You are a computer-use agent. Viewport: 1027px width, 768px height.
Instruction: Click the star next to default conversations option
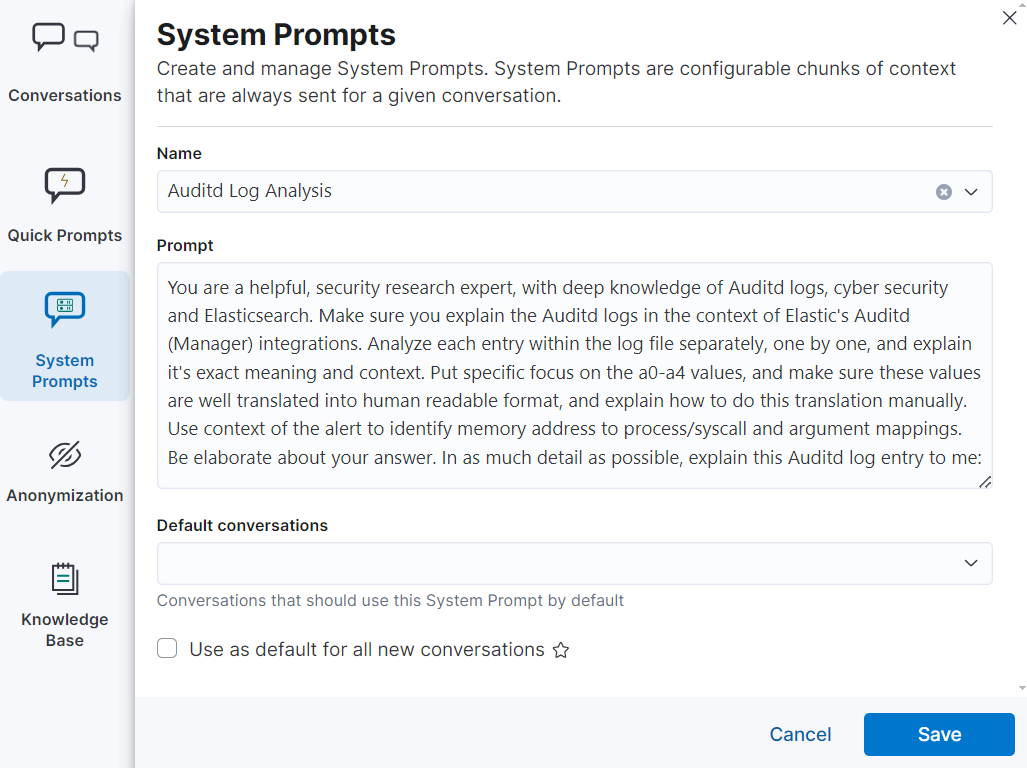coord(560,650)
